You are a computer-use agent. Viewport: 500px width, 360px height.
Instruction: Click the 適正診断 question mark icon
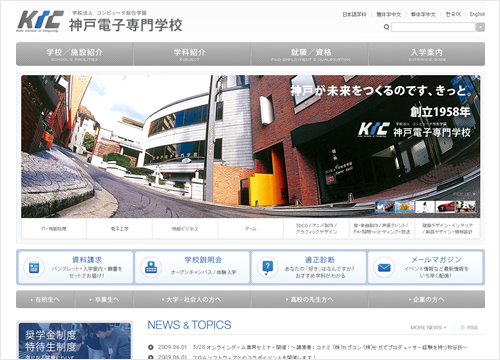click(x=268, y=267)
